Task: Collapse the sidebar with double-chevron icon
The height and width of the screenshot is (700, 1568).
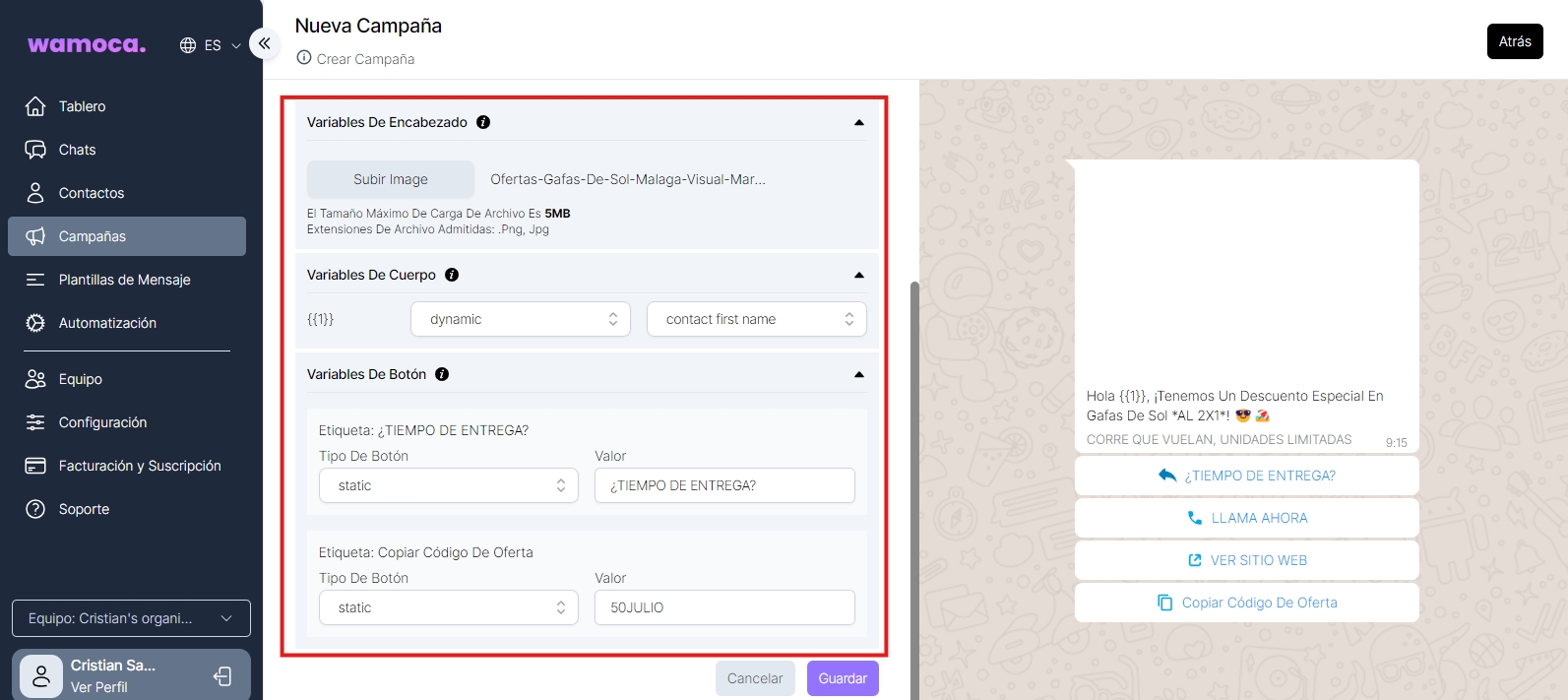Action: click(x=264, y=43)
